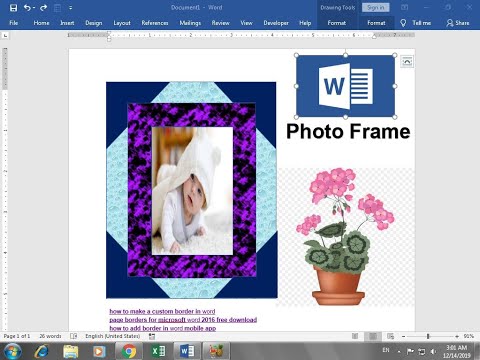
Task: Click the 91% zoom level
Action: 469,336
